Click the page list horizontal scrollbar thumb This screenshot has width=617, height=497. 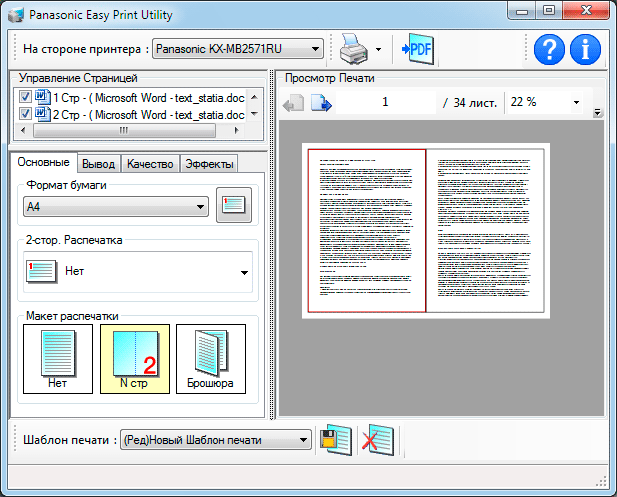click(x=124, y=130)
